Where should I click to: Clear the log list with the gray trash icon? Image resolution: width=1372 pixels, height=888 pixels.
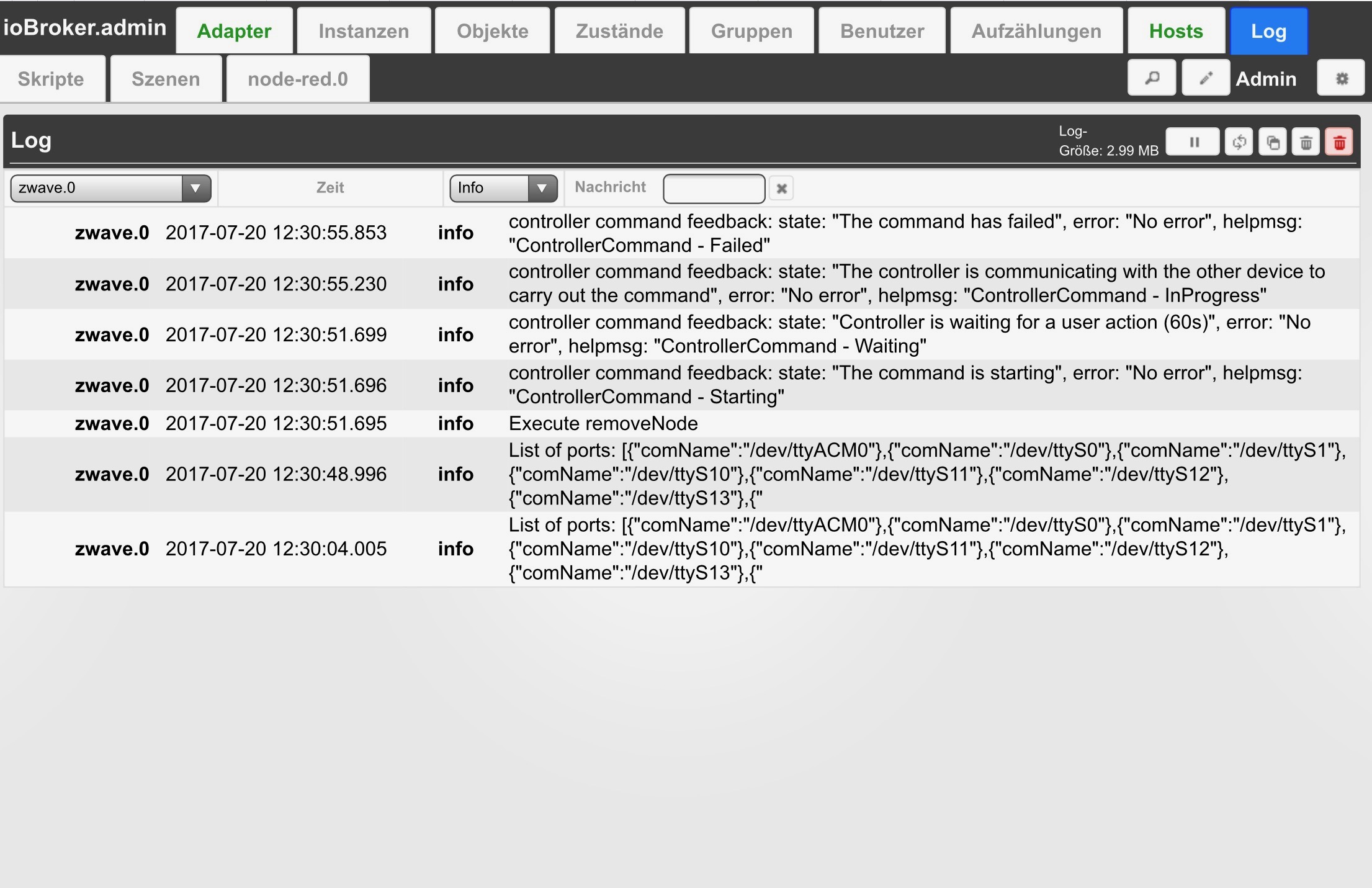tap(1306, 142)
